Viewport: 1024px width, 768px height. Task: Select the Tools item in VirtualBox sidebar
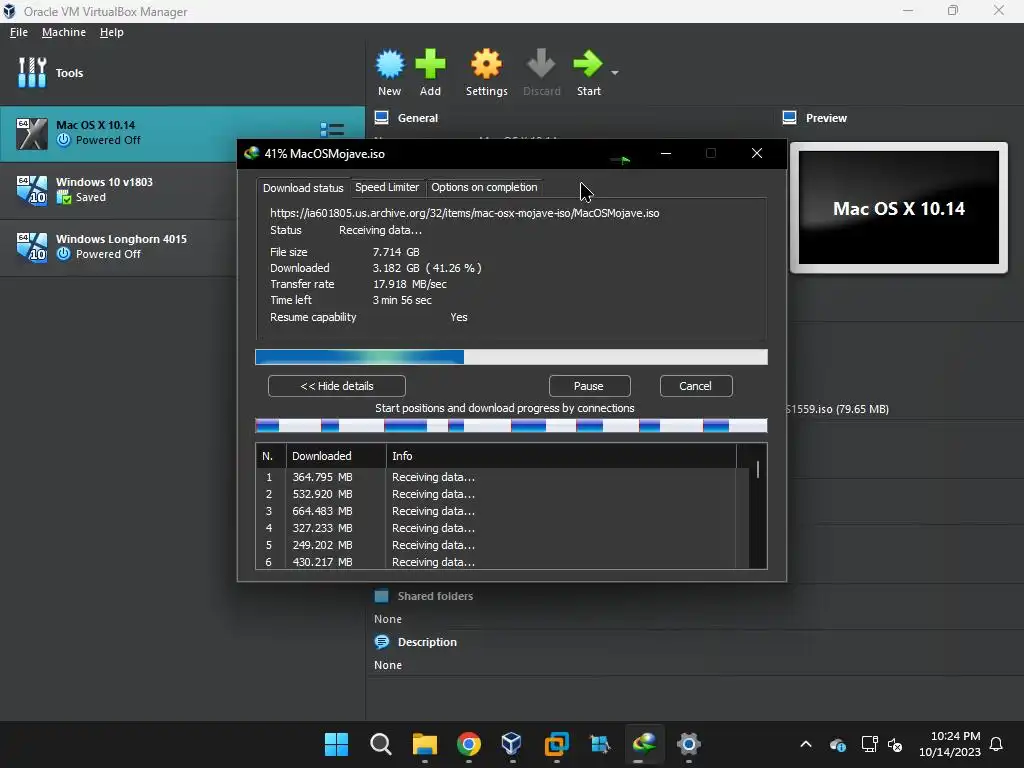tap(182, 73)
